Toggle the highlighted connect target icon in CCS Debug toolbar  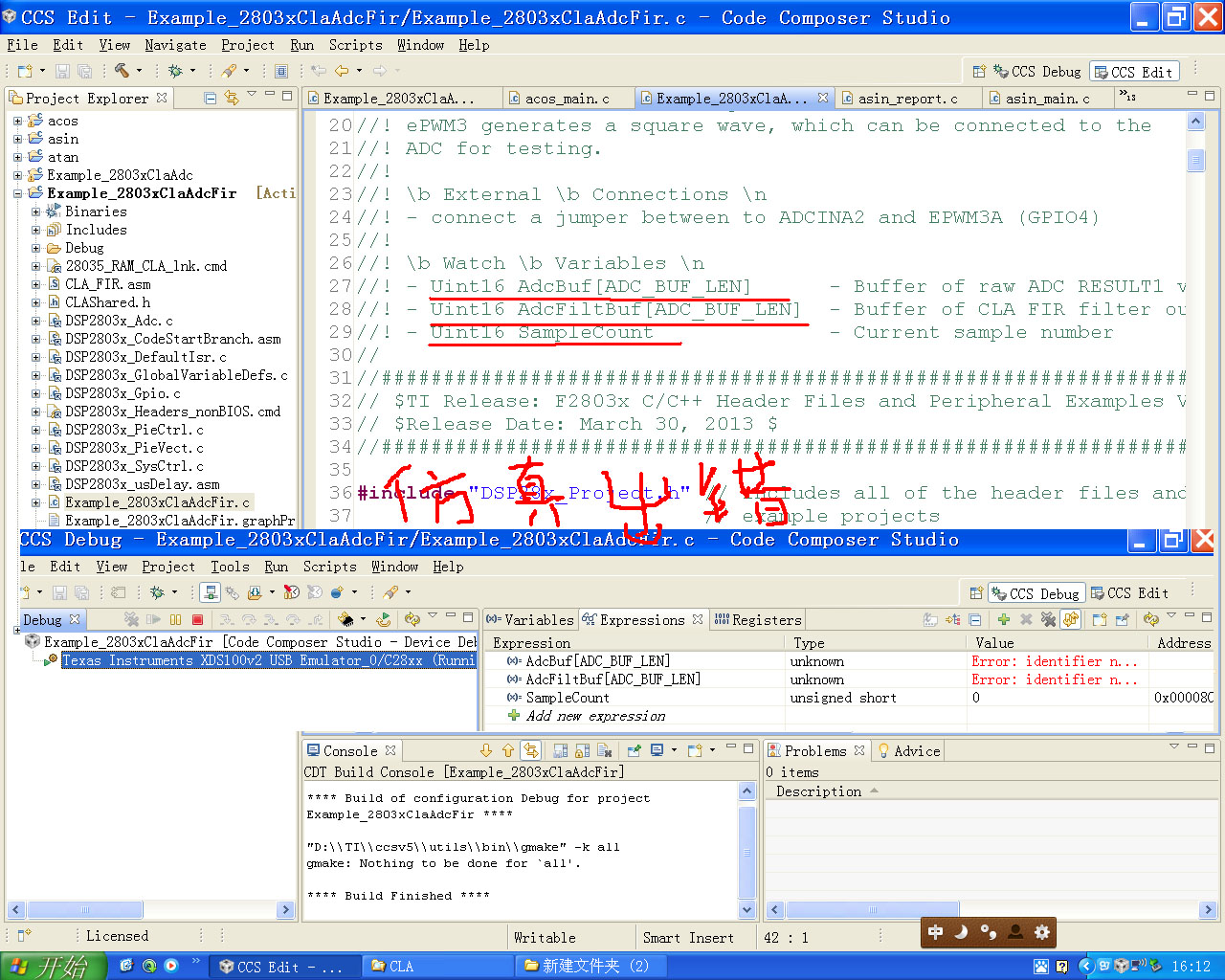coord(211,592)
